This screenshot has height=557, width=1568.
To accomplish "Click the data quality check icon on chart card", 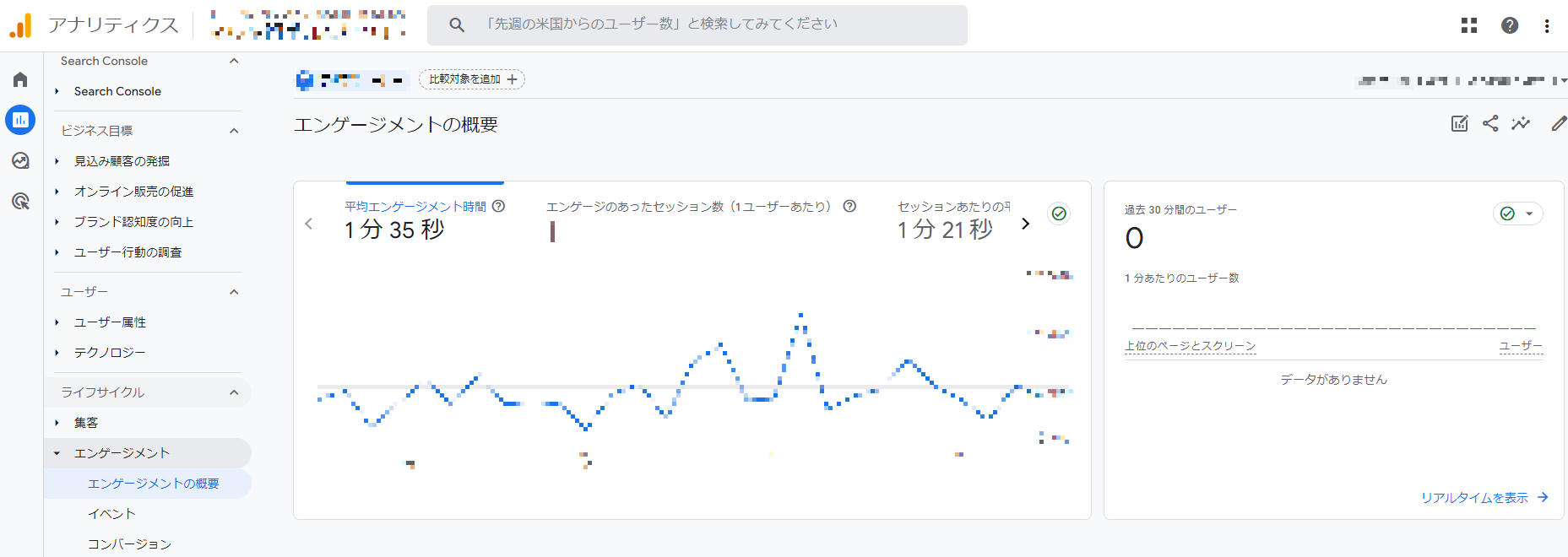I will point(1059,214).
